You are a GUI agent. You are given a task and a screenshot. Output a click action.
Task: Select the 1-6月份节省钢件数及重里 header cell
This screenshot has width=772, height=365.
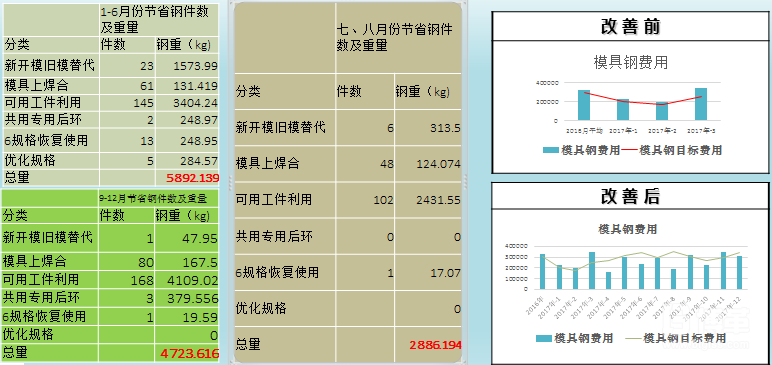tap(159, 19)
